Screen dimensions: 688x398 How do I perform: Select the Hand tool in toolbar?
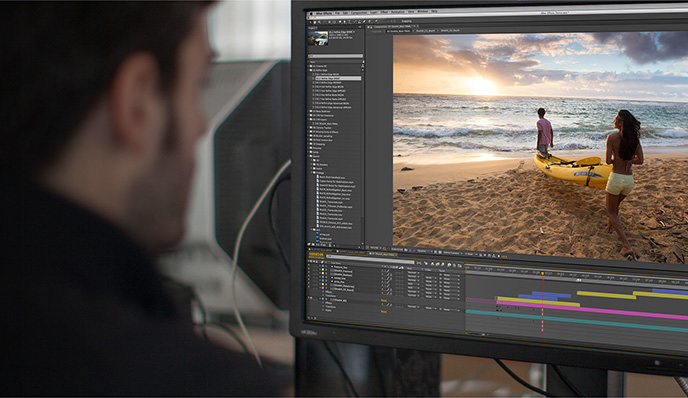tap(315, 22)
